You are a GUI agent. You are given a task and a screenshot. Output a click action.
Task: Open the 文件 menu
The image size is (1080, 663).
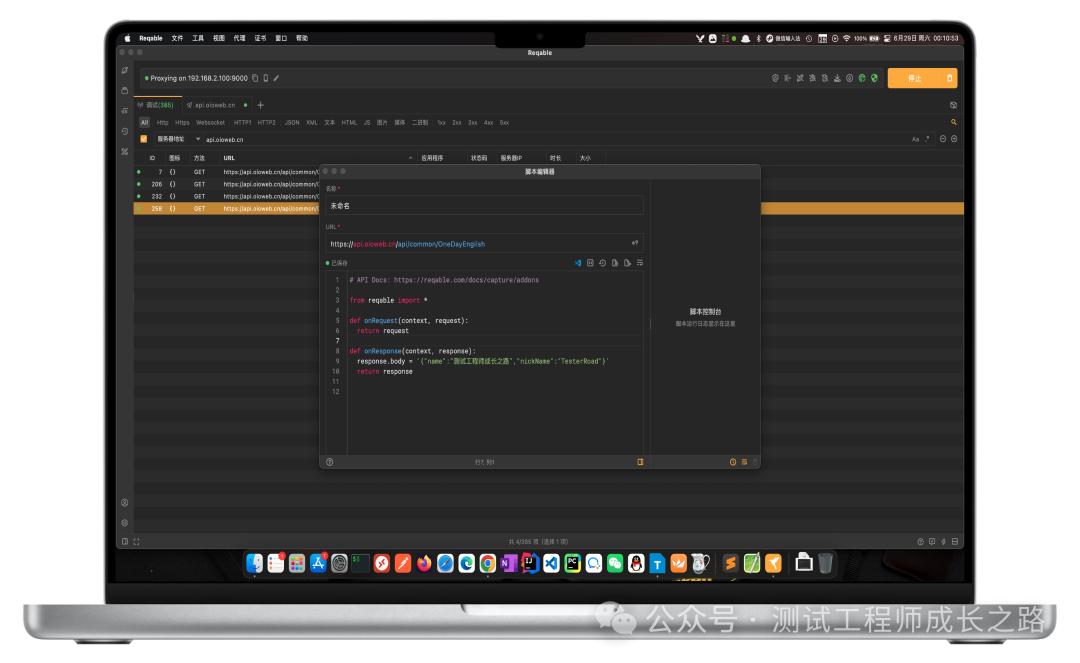pos(177,39)
